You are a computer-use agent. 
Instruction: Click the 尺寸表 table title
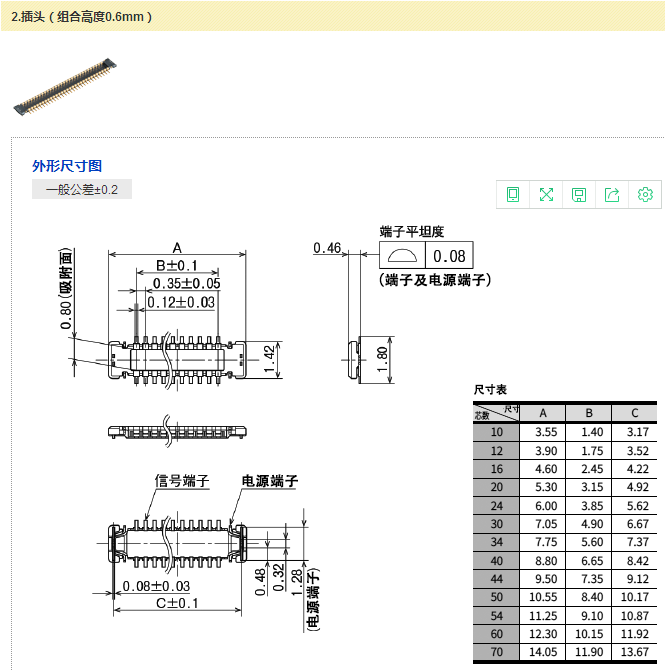pos(490,389)
